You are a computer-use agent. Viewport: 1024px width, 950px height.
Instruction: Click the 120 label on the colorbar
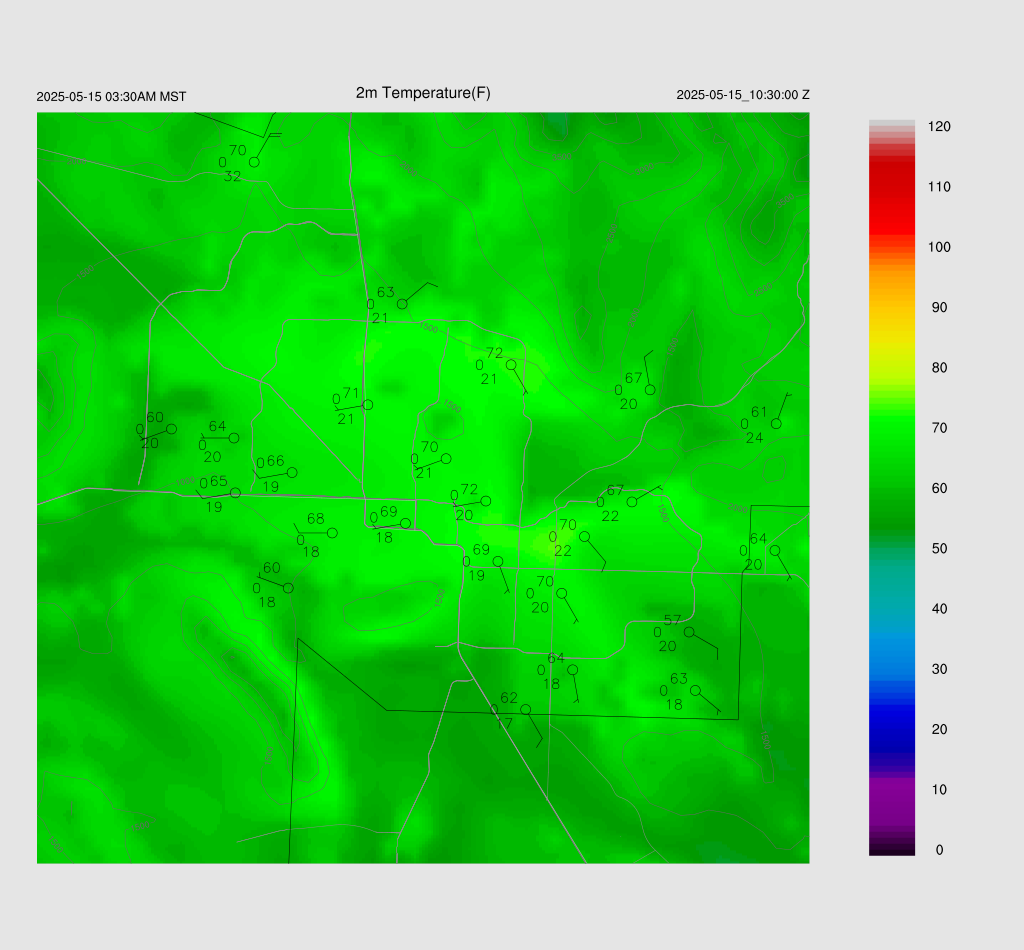[x=939, y=127]
